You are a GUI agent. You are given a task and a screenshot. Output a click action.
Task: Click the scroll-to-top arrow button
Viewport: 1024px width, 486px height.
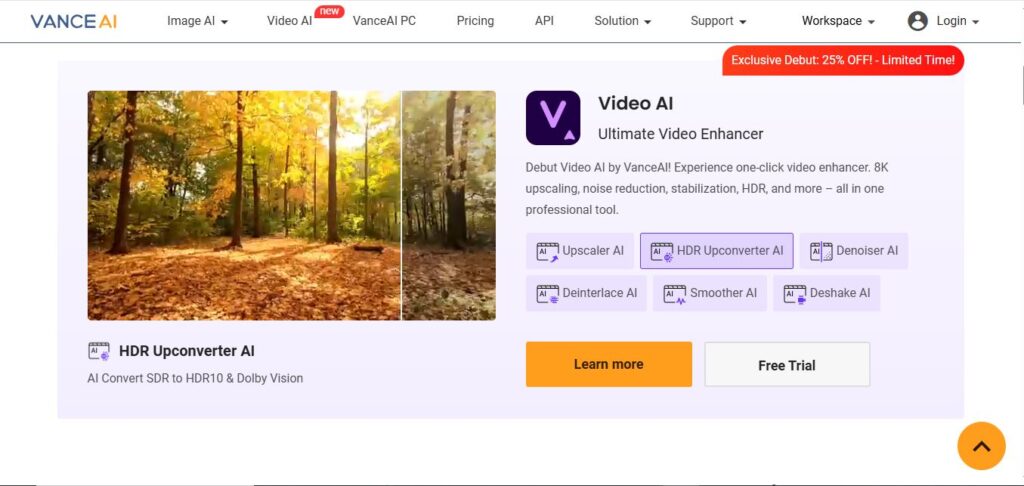pyautogui.click(x=981, y=446)
